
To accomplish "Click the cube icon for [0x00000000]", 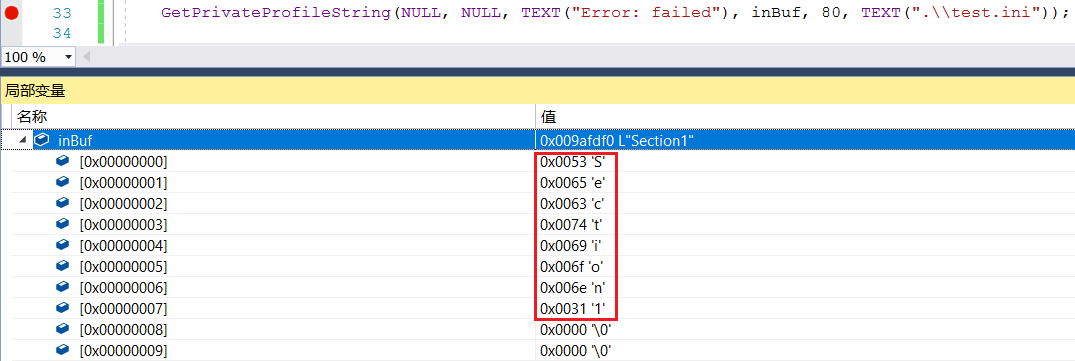I will pos(62,161).
